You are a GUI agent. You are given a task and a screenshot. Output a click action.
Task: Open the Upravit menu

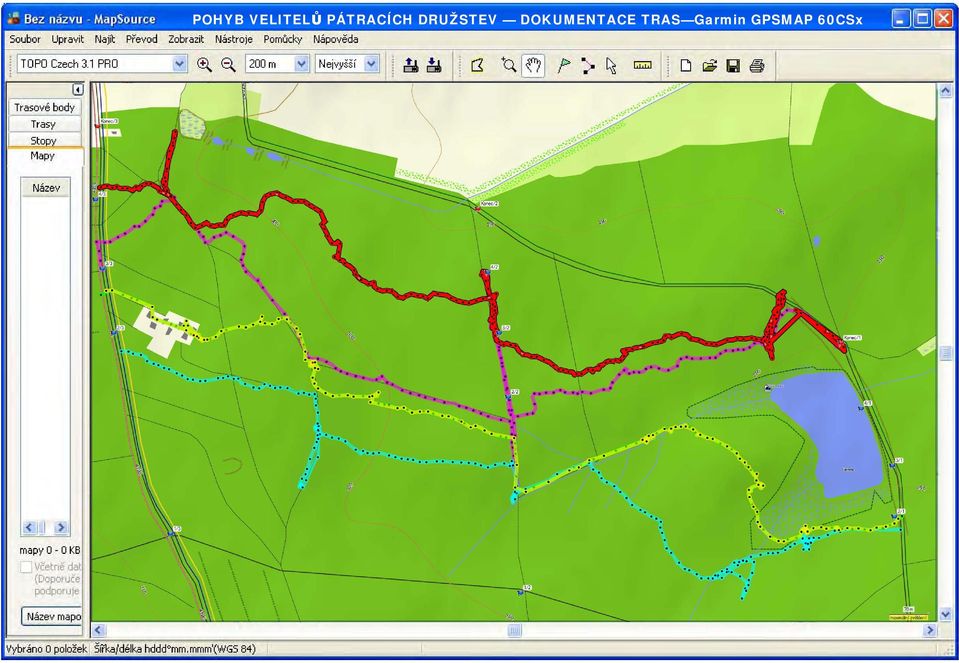(68, 39)
